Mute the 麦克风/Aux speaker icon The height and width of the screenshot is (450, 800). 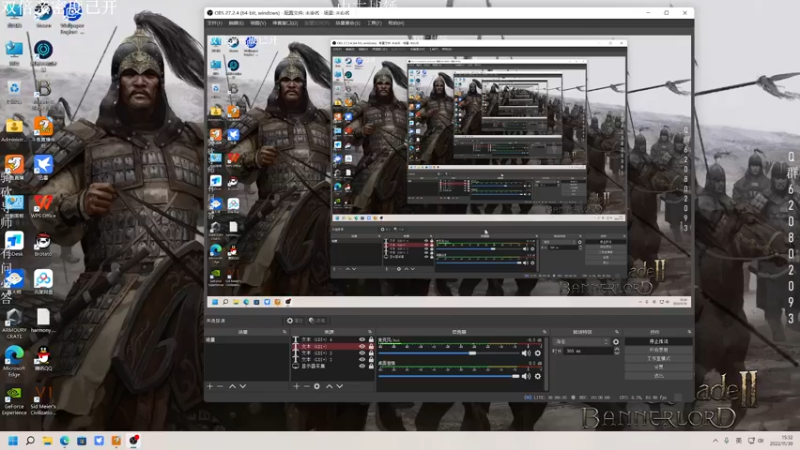526,353
